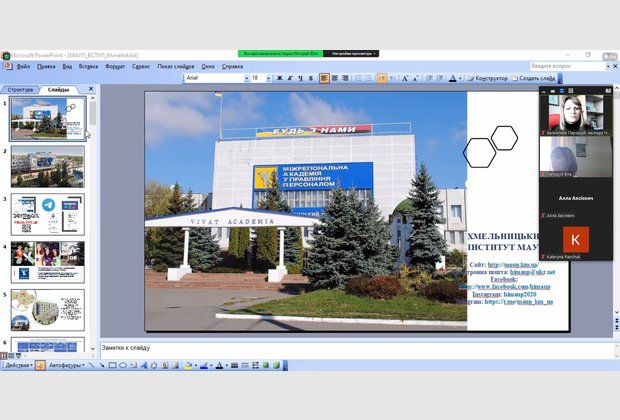Open the fill color picker
This screenshot has width=620, height=420.
187,365
